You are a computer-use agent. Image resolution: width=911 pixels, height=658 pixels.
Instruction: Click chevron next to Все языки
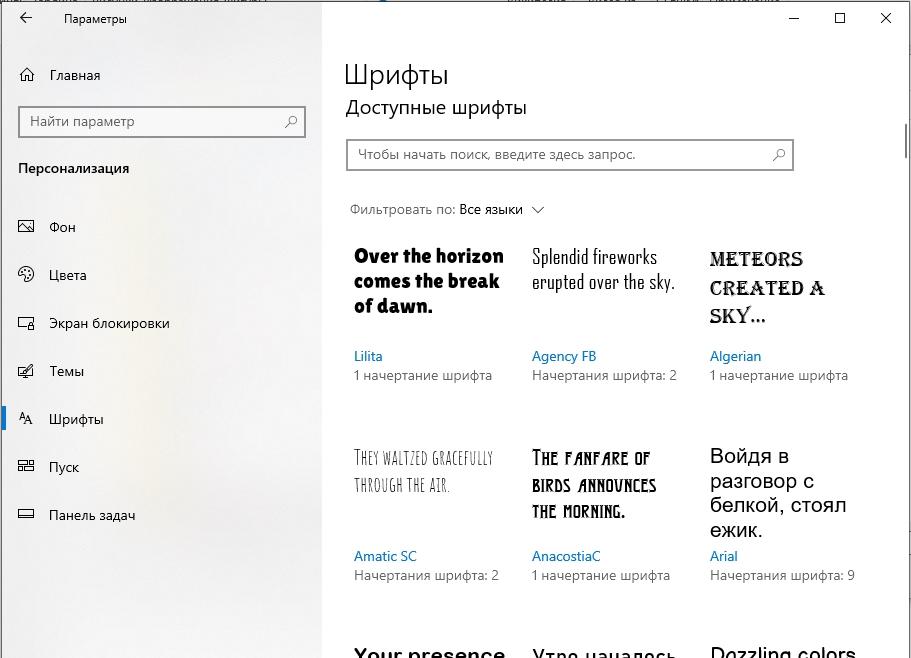538,210
